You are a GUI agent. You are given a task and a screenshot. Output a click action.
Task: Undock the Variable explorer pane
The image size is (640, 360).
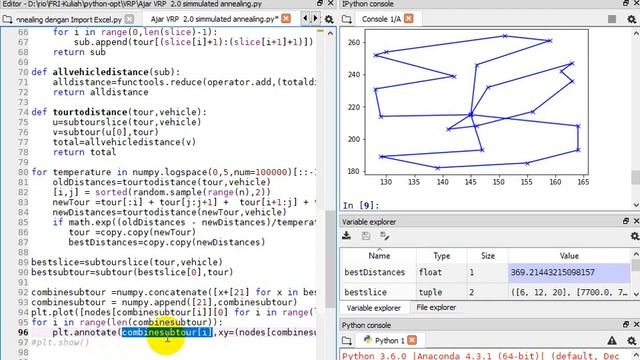(x=626, y=221)
